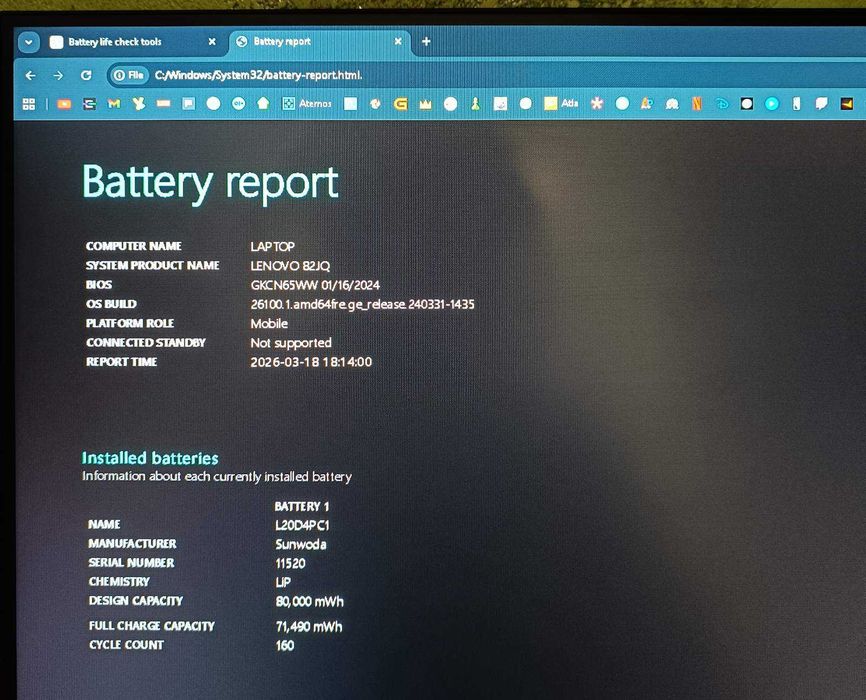Reload the battery report page
The width and height of the screenshot is (866, 700).
pos(86,75)
